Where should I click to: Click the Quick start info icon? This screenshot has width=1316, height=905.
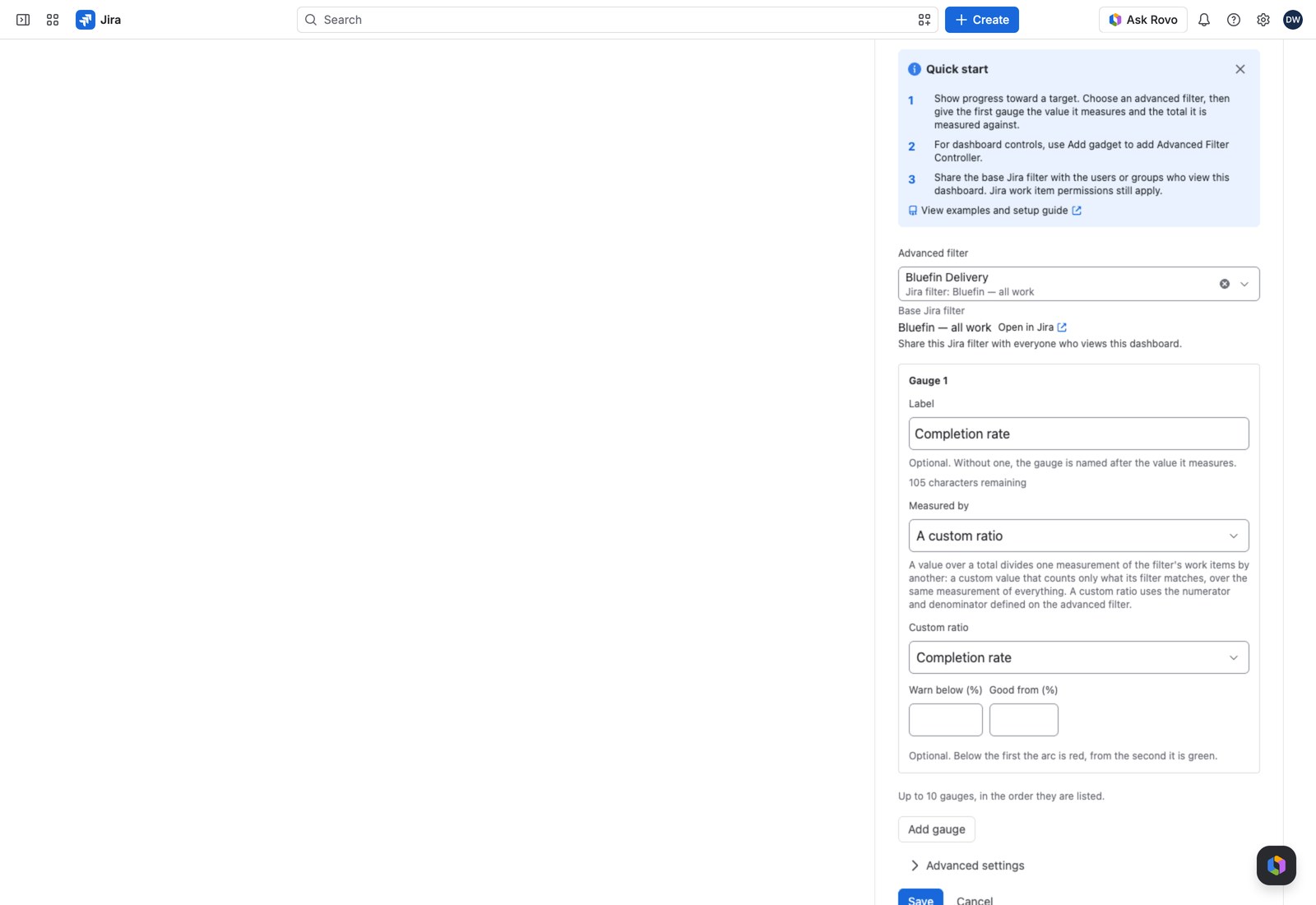pos(915,69)
